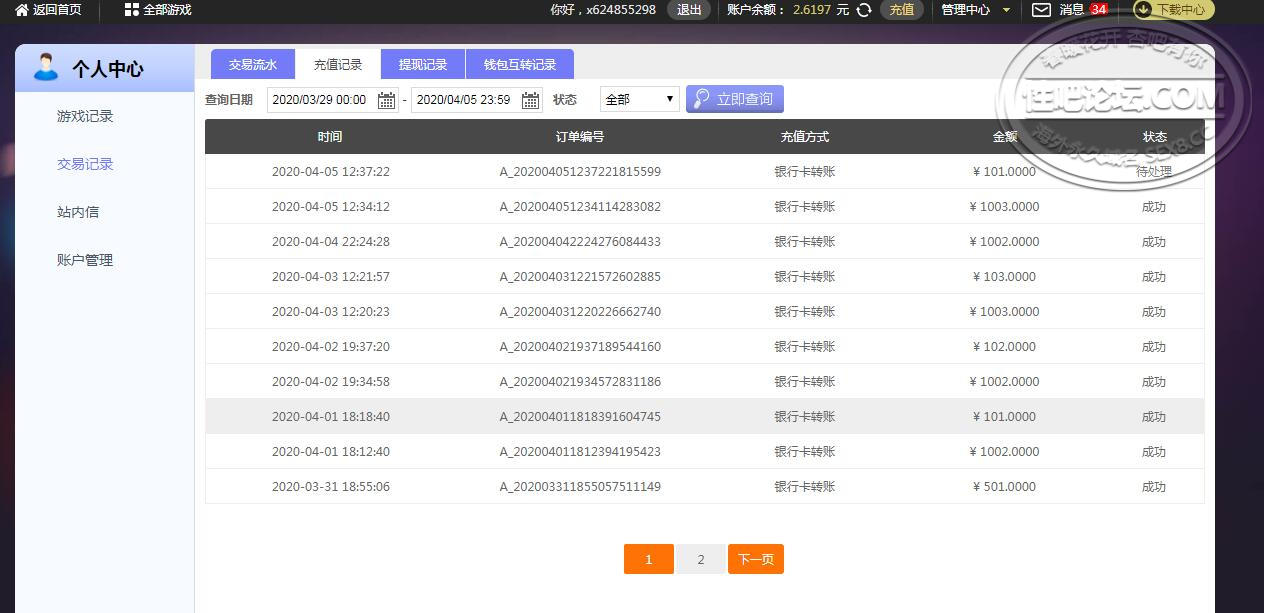Click the 待处理 status in the first row
The height and width of the screenshot is (613, 1264).
(x=1154, y=172)
